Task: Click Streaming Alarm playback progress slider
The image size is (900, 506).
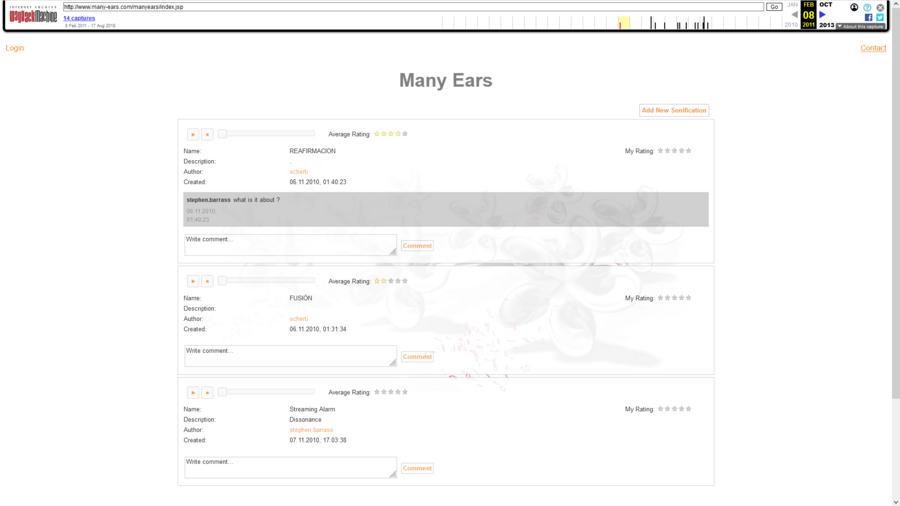Action: click(x=266, y=392)
